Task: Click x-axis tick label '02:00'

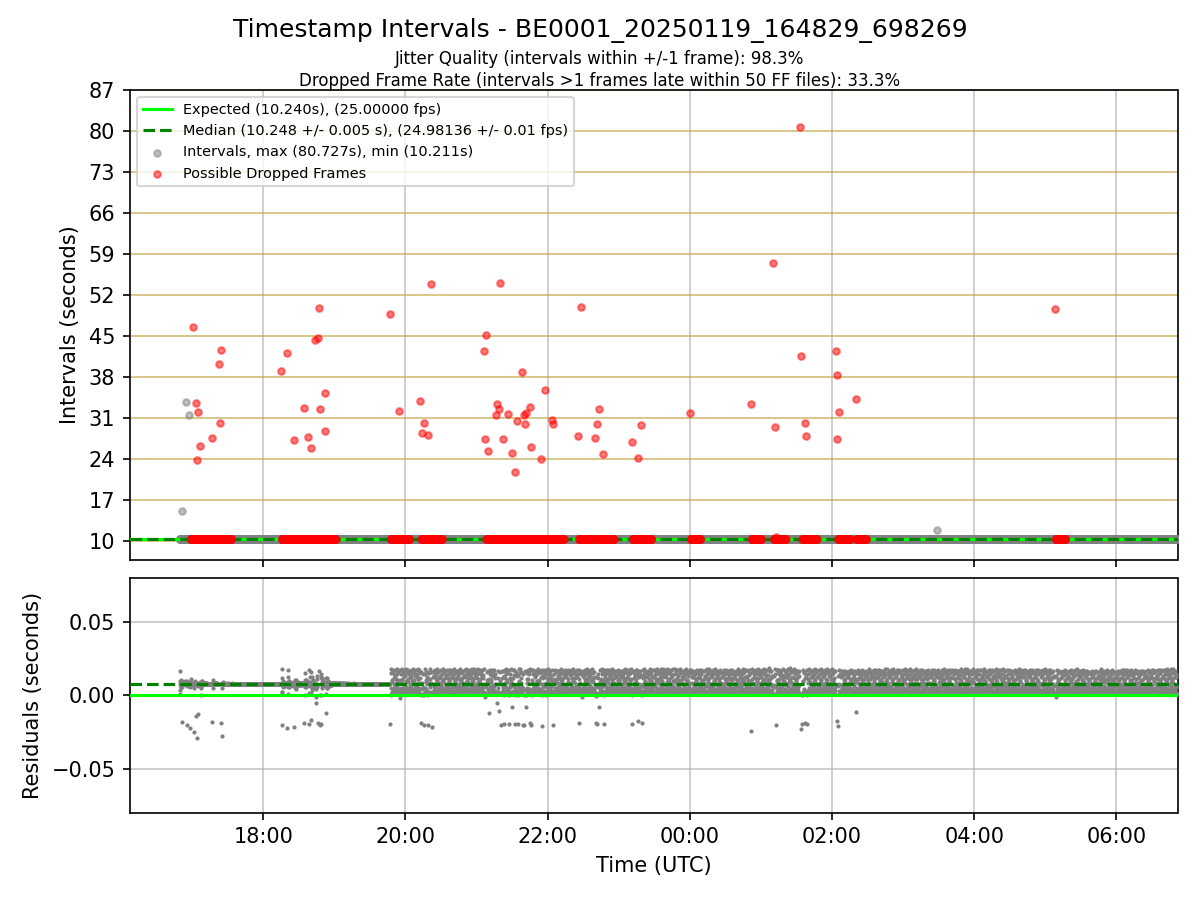Action: 832,835
